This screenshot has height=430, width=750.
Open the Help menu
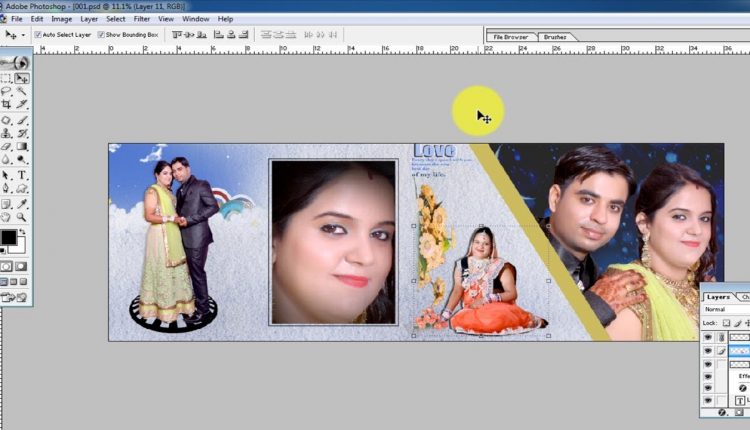coord(225,19)
